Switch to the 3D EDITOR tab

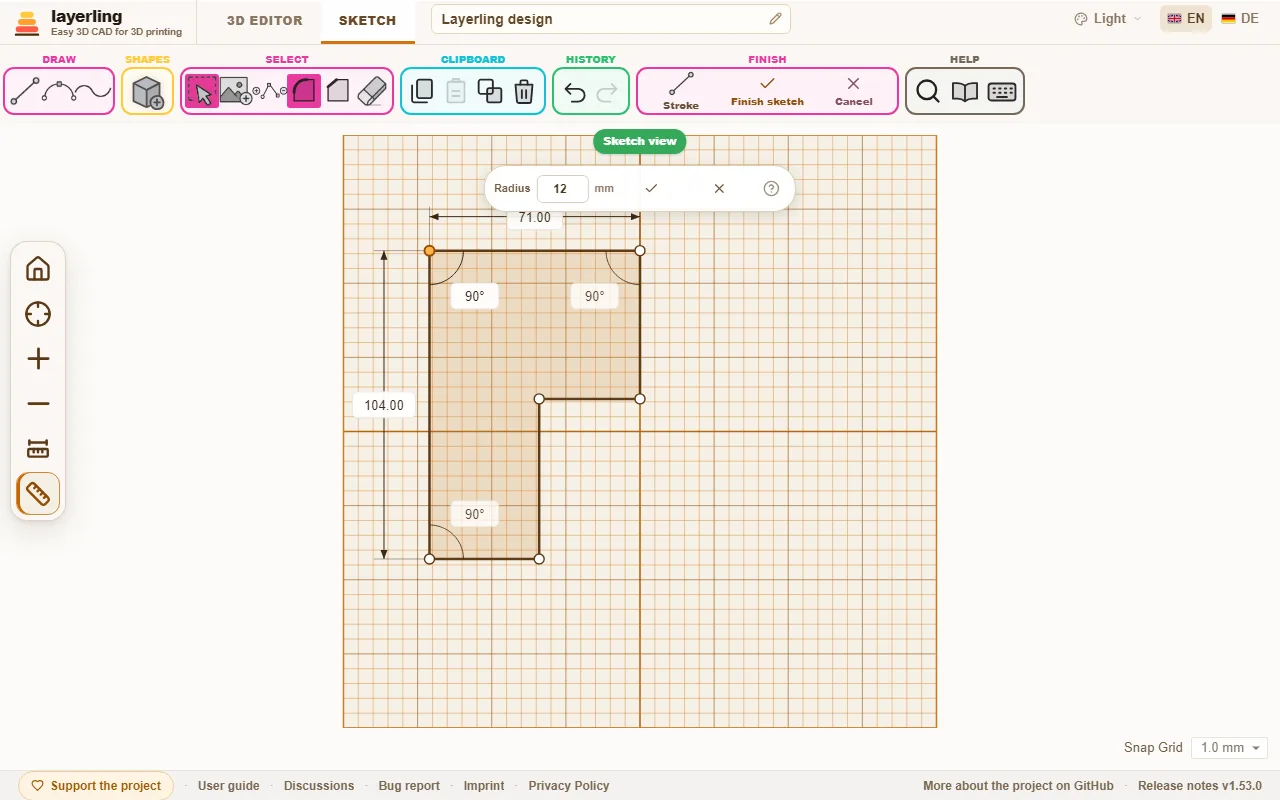pyautogui.click(x=264, y=20)
